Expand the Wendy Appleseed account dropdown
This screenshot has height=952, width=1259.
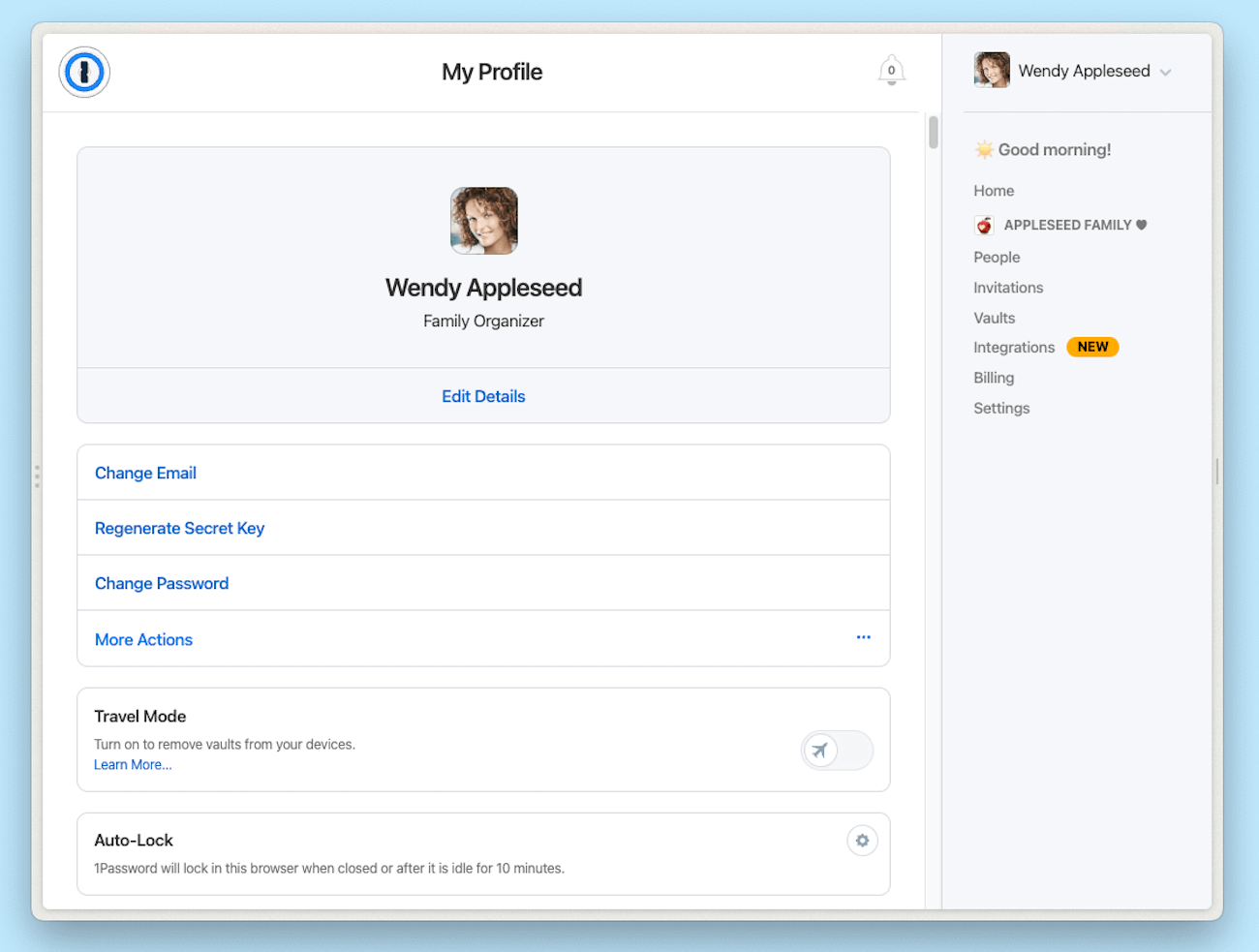pyautogui.click(x=1165, y=72)
